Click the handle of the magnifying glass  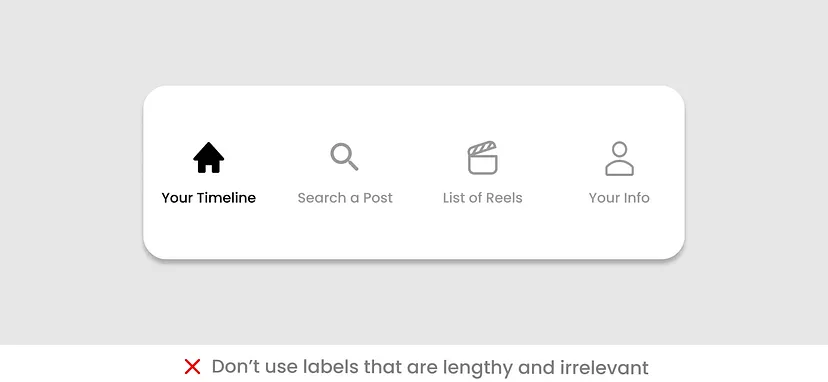353,165
